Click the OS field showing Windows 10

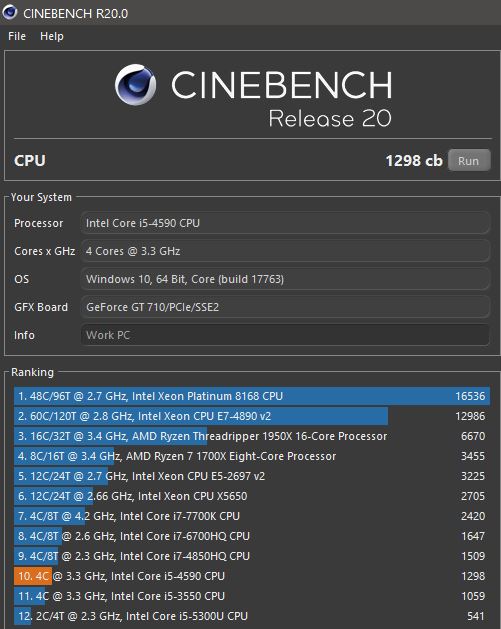(285, 279)
